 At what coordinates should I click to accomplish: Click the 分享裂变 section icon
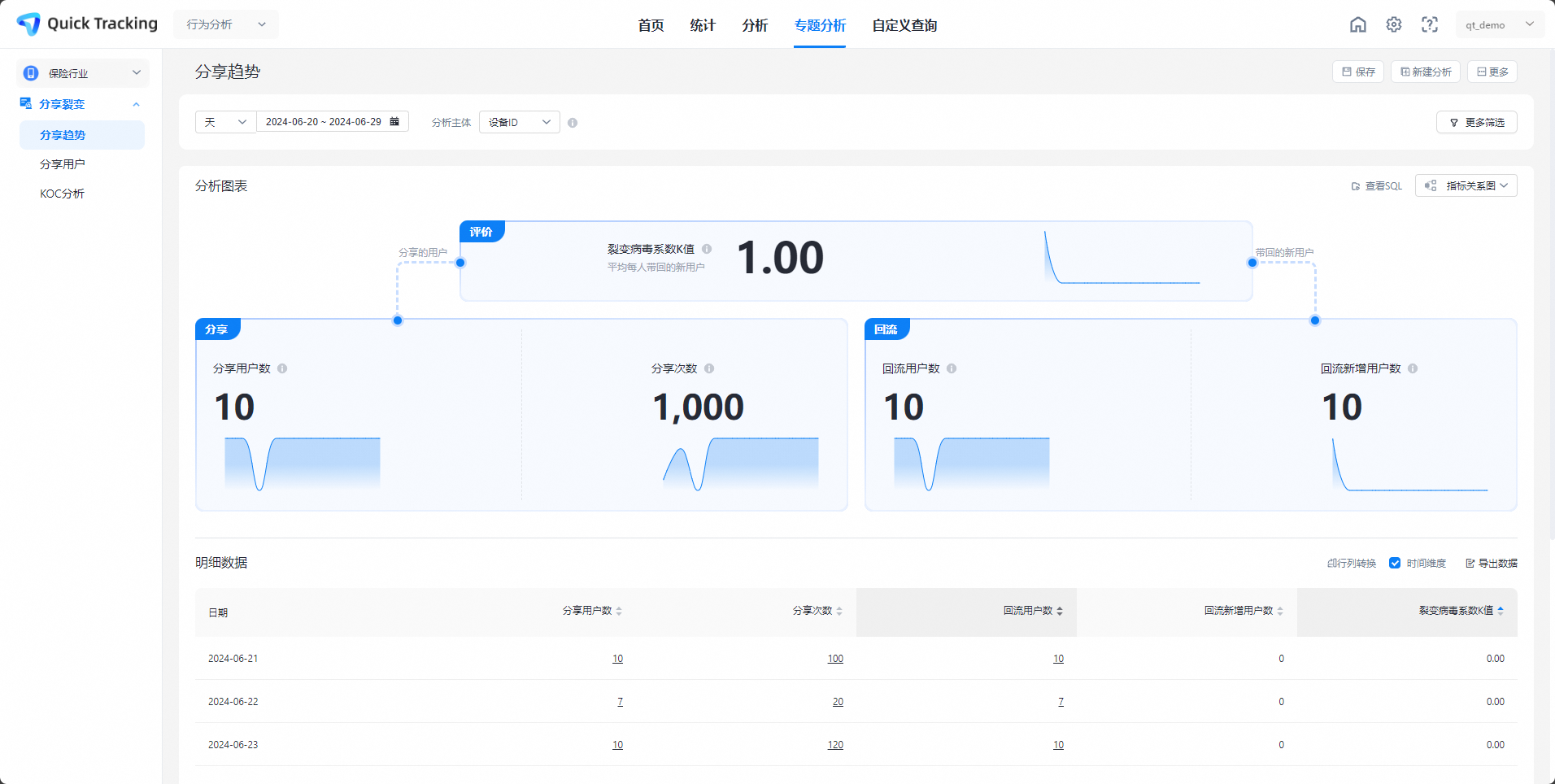[x=26, y=103]
